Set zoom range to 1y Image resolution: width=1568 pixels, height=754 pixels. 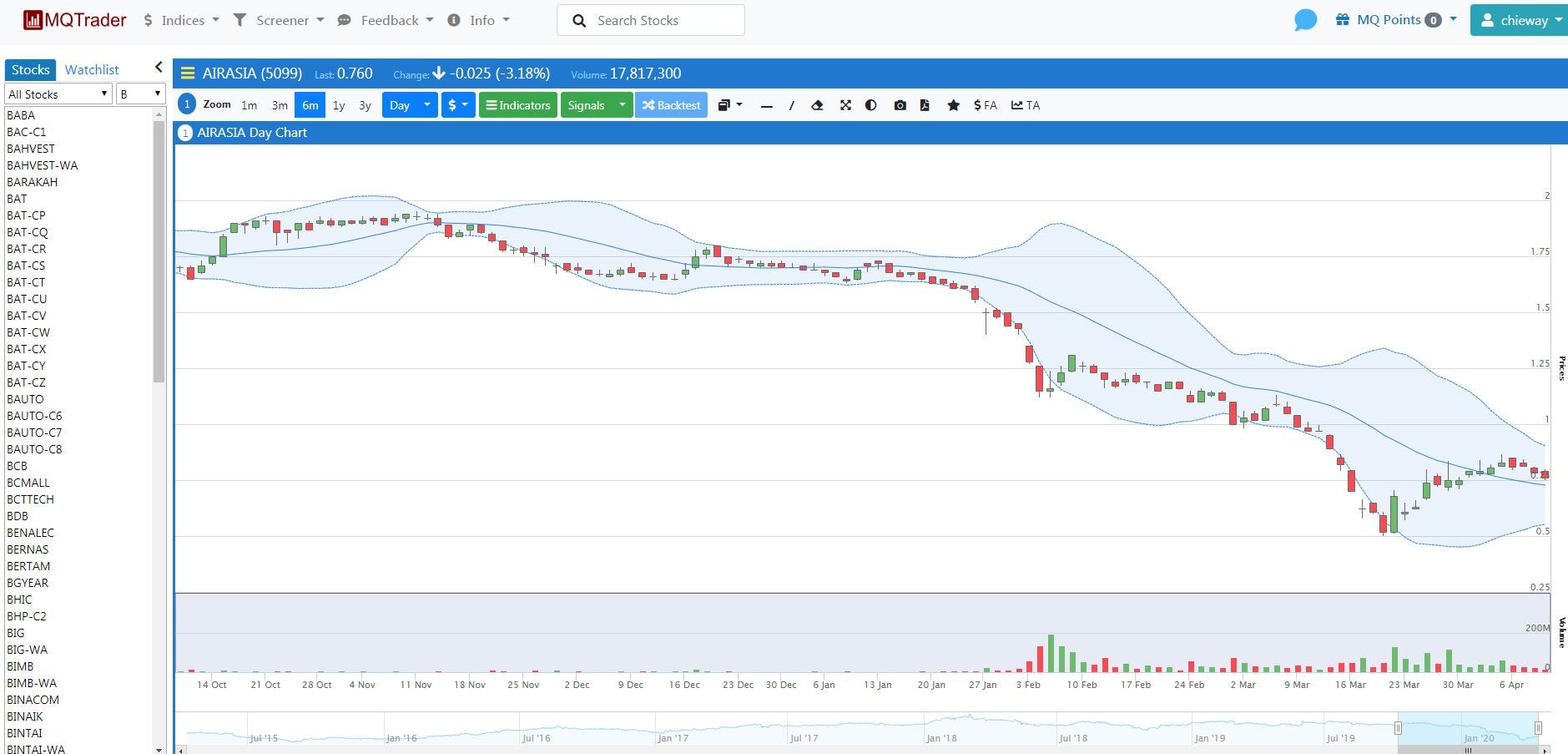pyautogui.click(x=339, y=105)
